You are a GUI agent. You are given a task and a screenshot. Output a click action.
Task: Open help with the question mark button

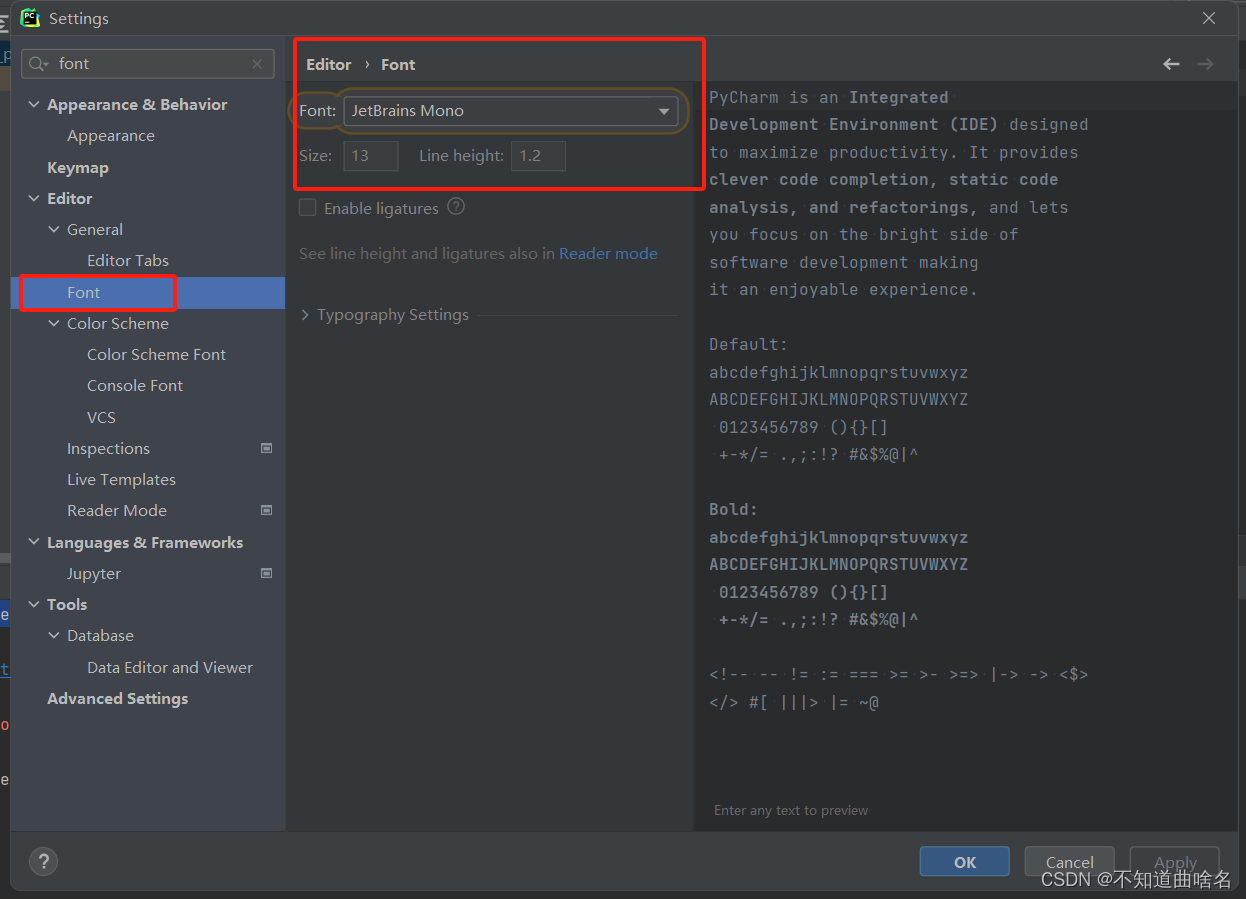coord(43,861)
